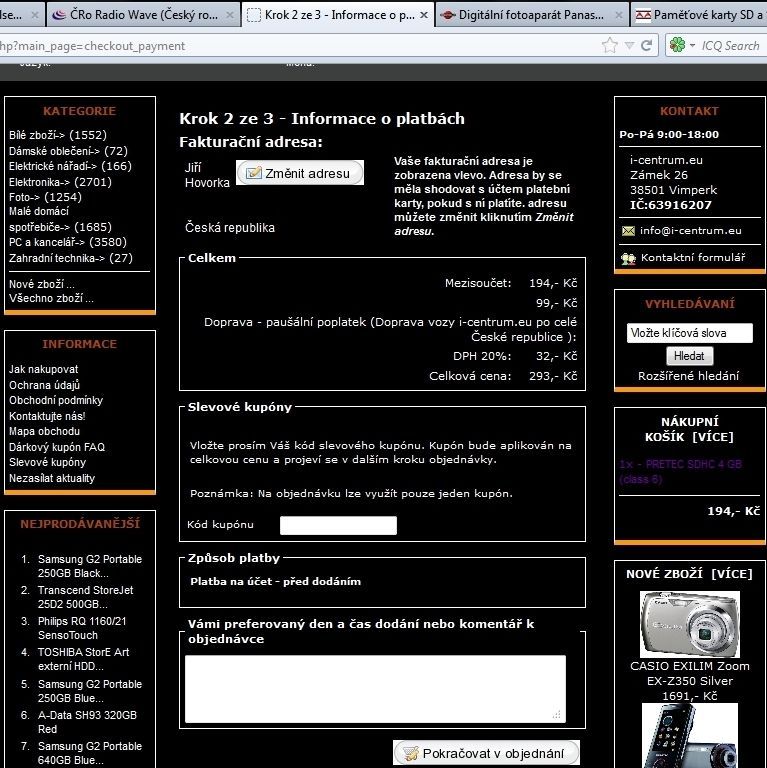The width and height of the screenshot is (767, 768).
Task: Open the Obchodní podmínky link
Action: (x=56, y=400)
